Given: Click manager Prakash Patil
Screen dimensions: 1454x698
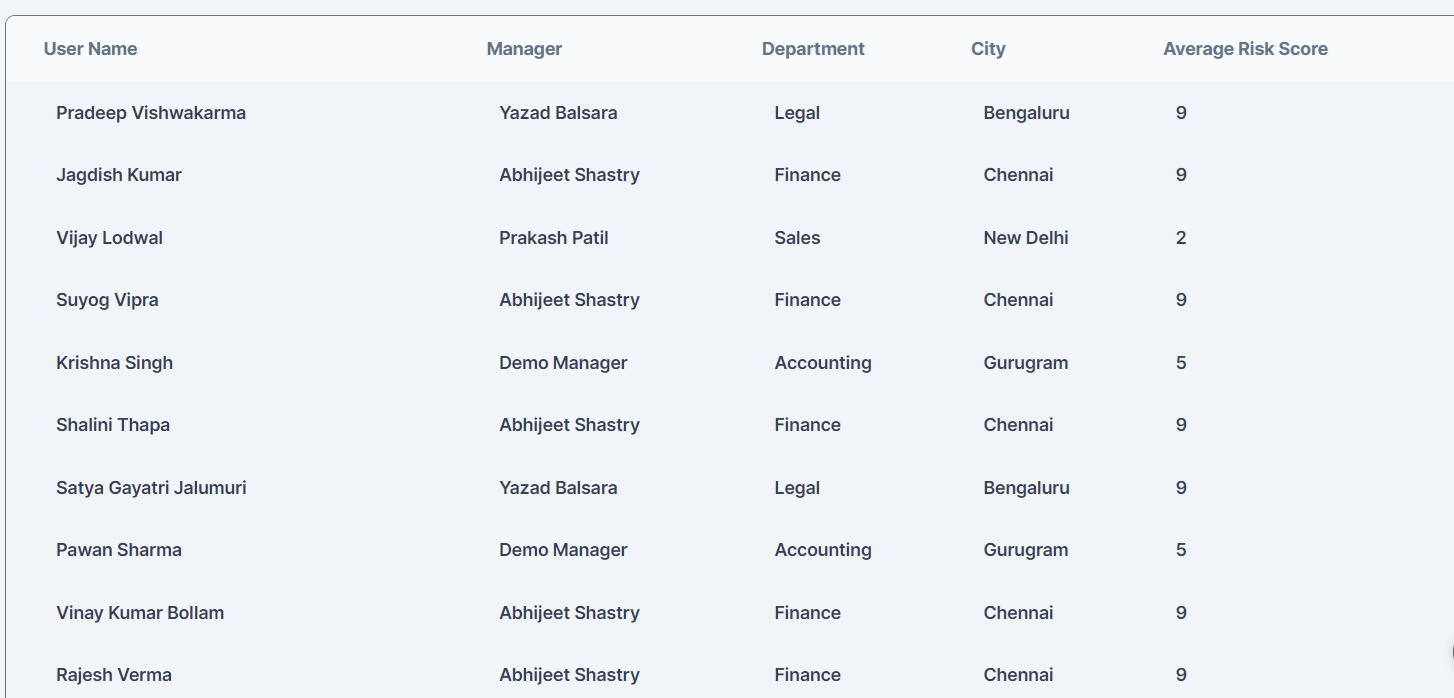Looking at the screenshot, I should click(x=554, y=238).
